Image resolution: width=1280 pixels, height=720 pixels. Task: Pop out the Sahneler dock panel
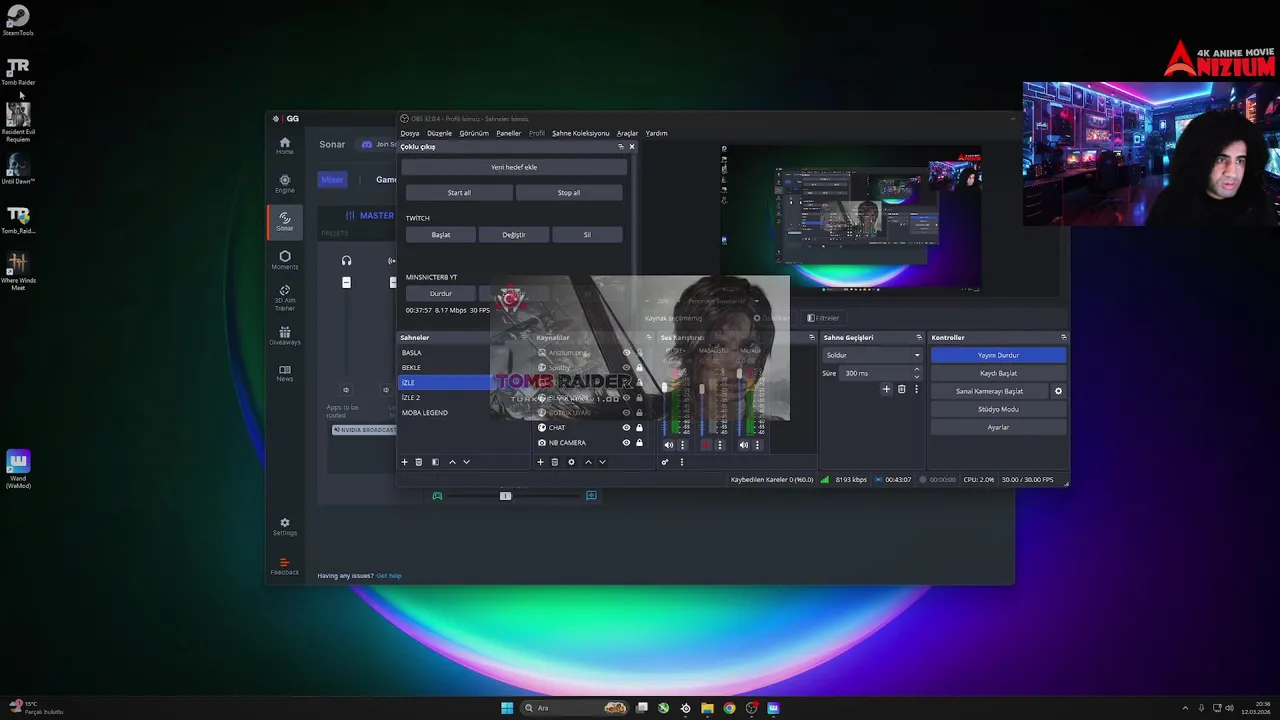523,338
